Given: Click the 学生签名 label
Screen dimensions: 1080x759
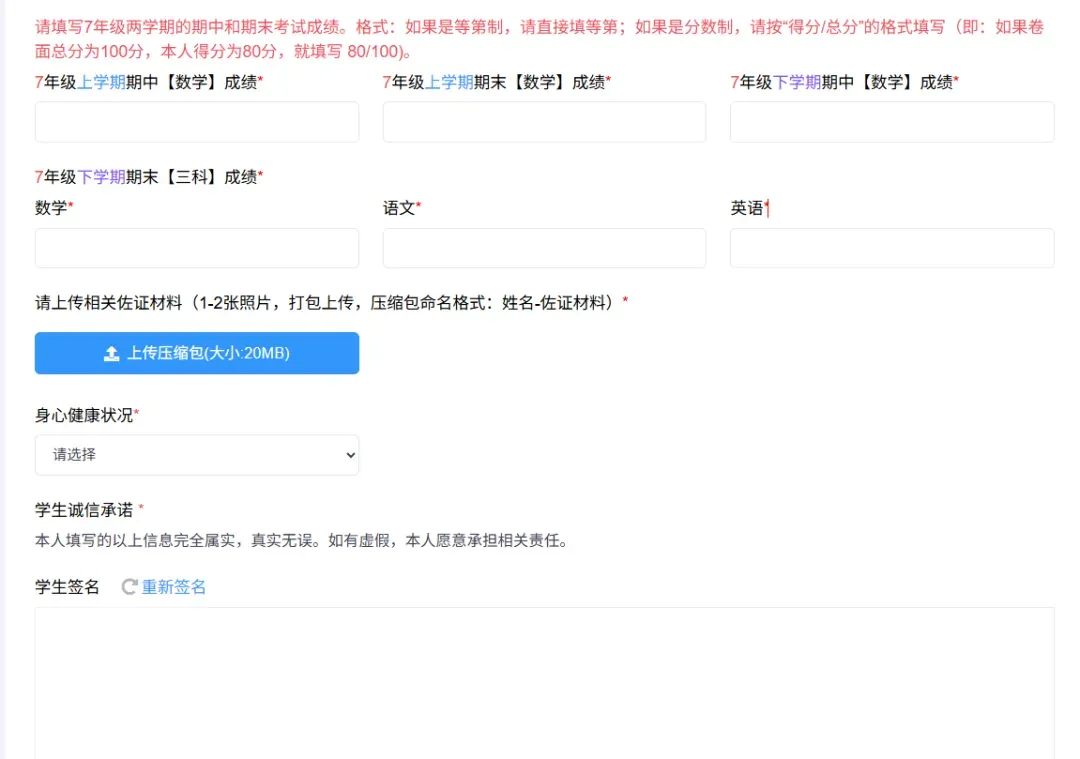Looking at the screenshot, I should pyautogui.click(x=68, y=587).
